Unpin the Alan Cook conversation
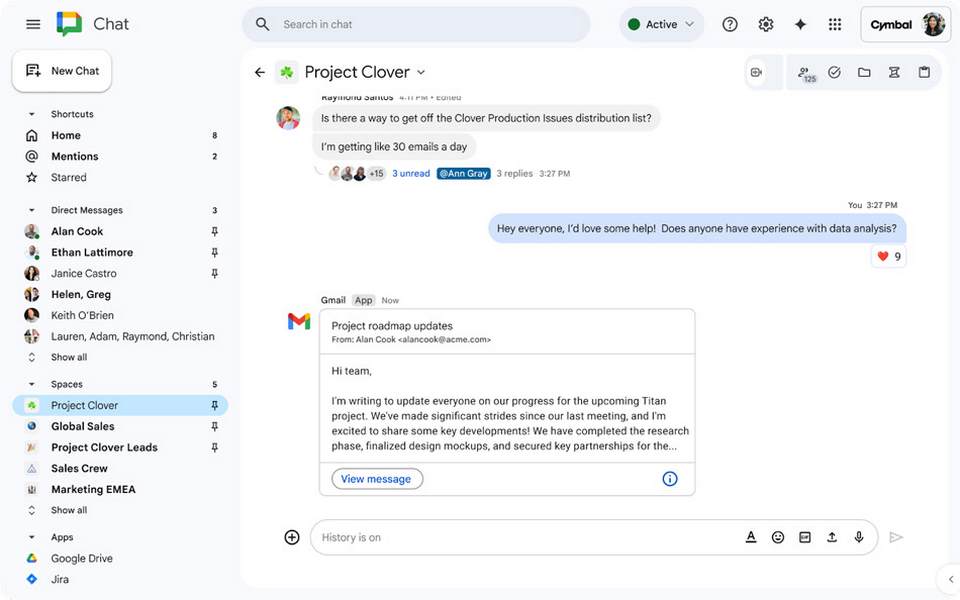 (214, 232)
